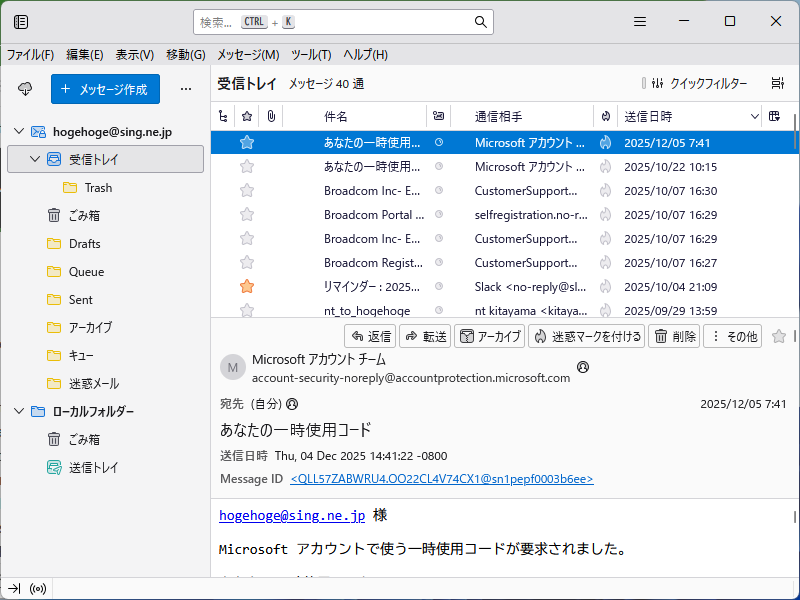The image size is (800, 600).
Task: Open the hamburger application menu
Action: tap(640, 21)
